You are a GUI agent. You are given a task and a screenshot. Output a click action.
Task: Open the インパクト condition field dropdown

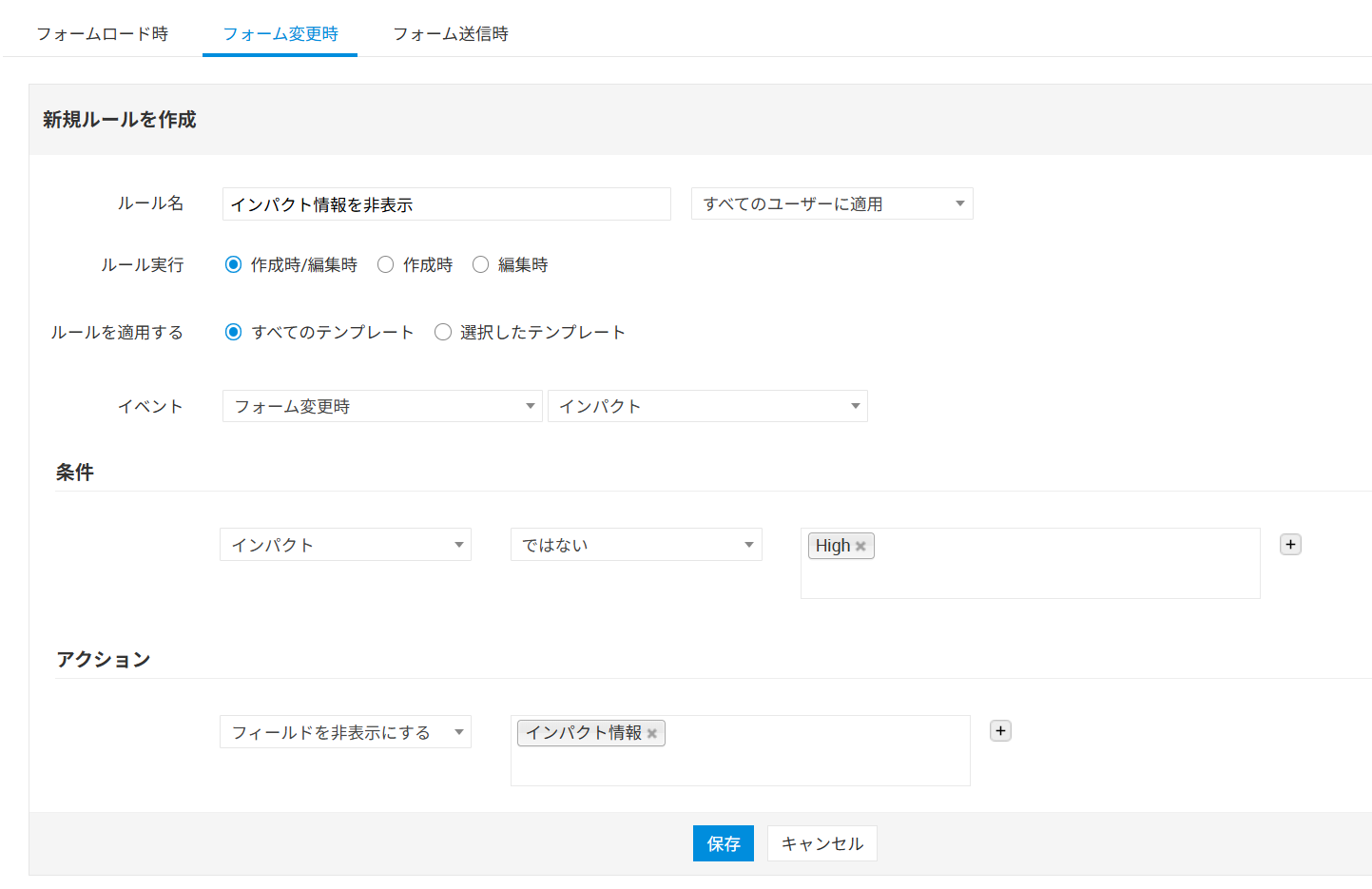pyautogui.click(x=345, y=545)
